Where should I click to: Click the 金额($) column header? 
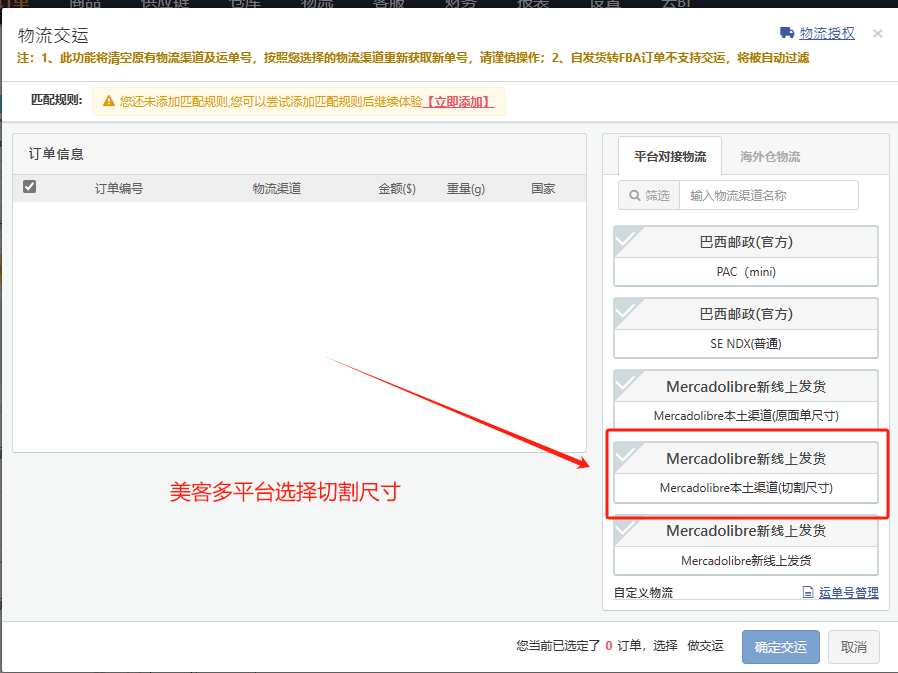[x=397, y=188]
